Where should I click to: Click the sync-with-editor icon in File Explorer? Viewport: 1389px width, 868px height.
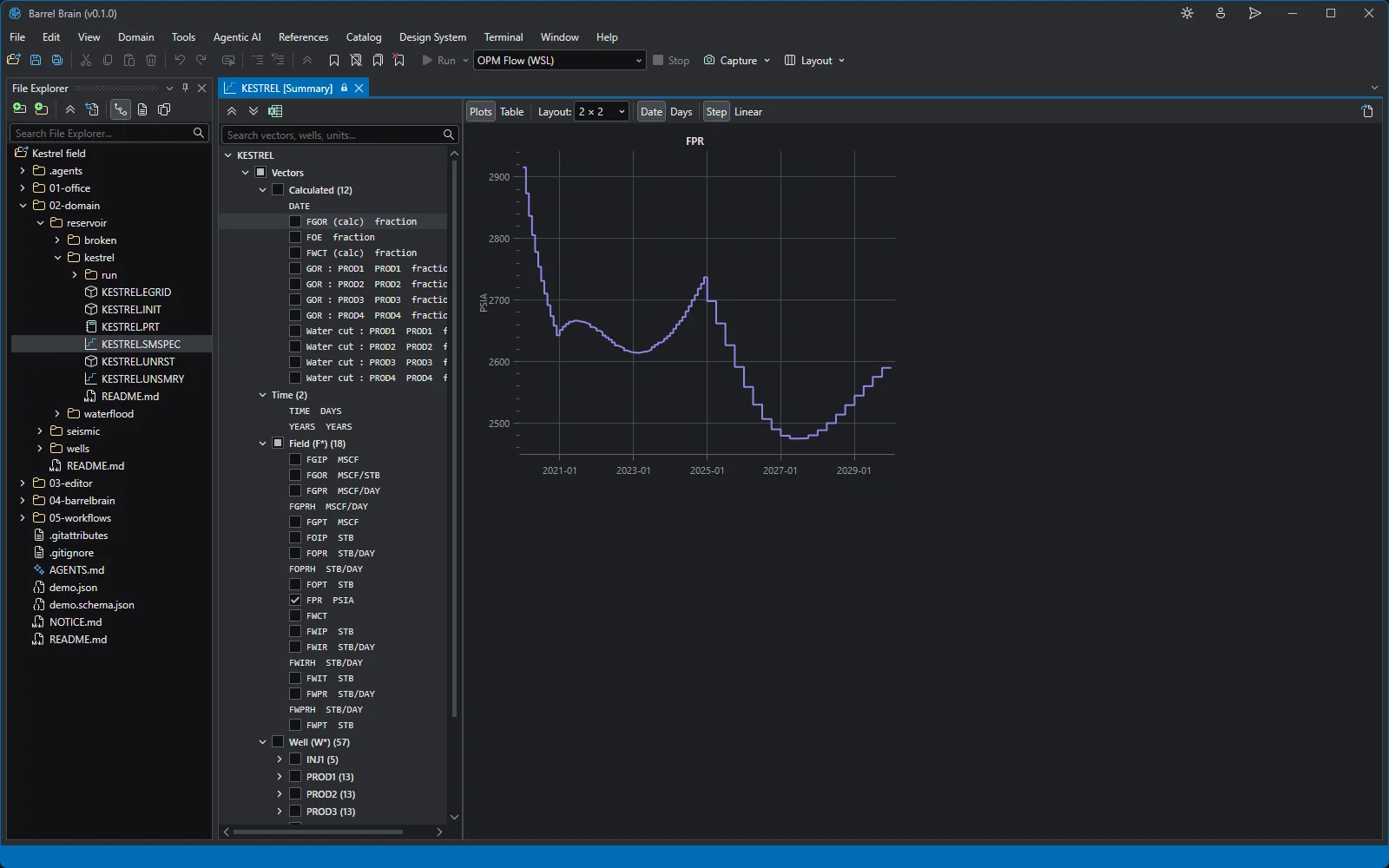(x=92, y=109)
